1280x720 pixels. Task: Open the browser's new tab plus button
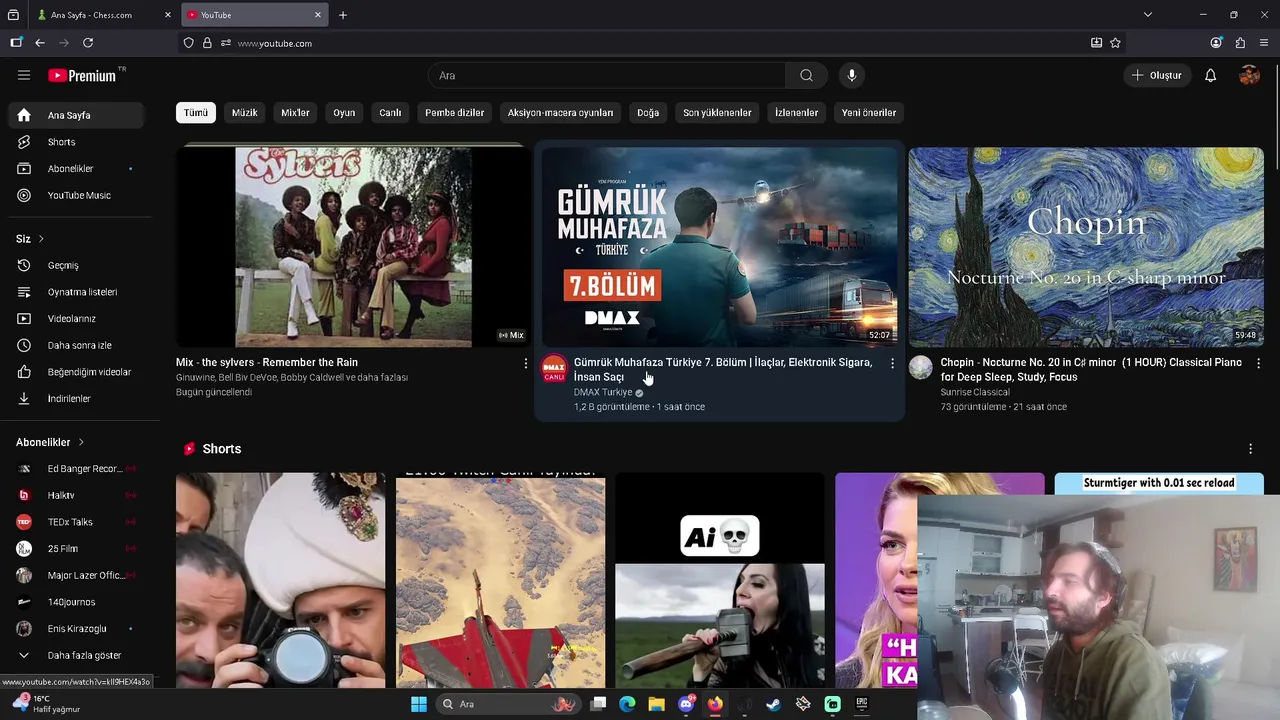(x=343, y=15)
